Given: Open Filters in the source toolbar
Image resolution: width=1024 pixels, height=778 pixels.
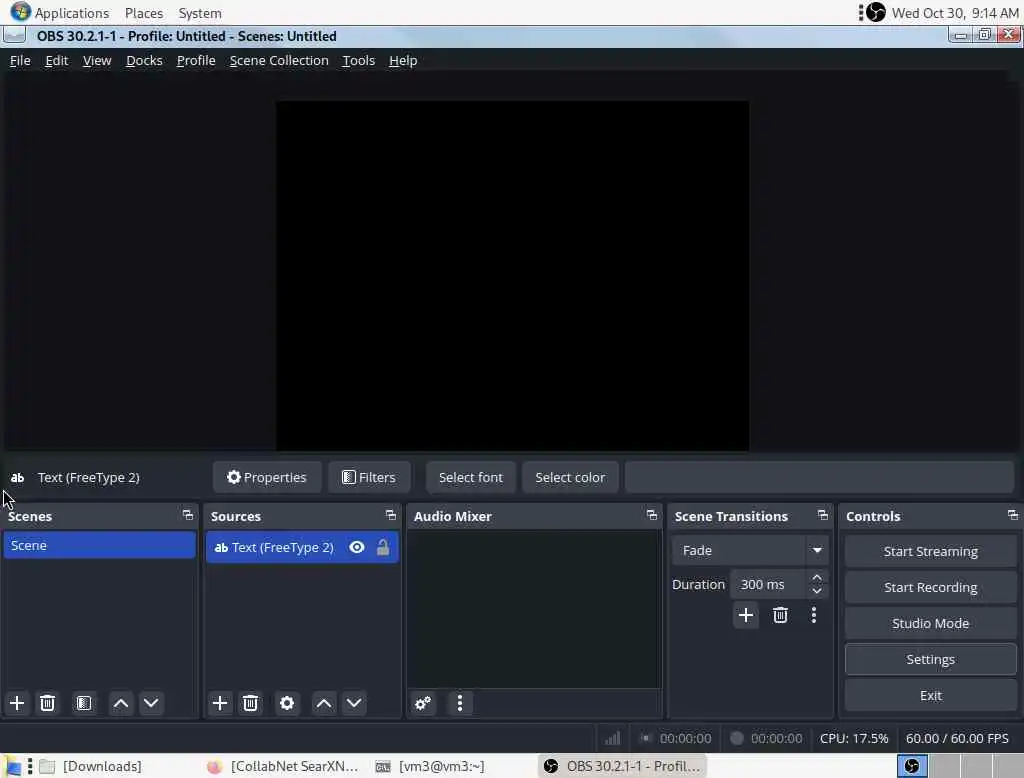Looking at the screenshot, I should coord(369,477).
